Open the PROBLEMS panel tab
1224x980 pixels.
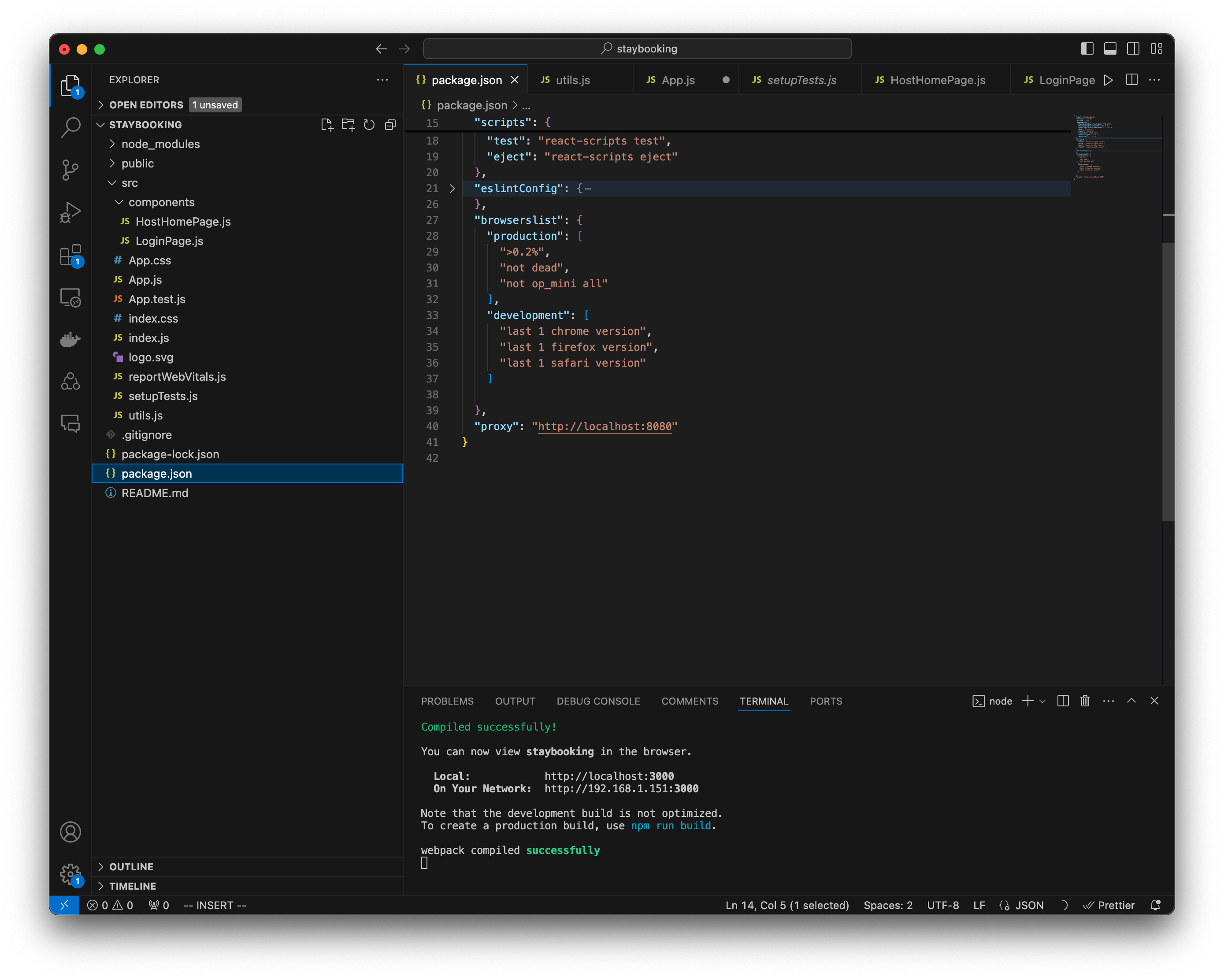pos(447,701)
